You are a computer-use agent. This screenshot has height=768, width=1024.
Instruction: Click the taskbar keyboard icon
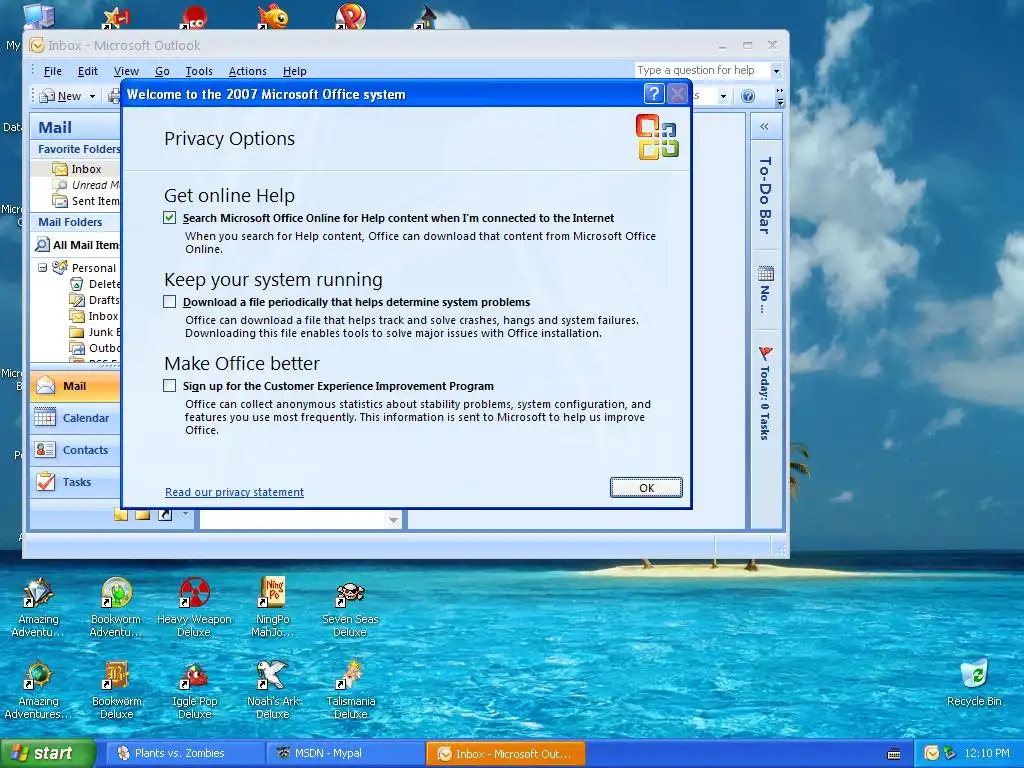coord(894,754)
